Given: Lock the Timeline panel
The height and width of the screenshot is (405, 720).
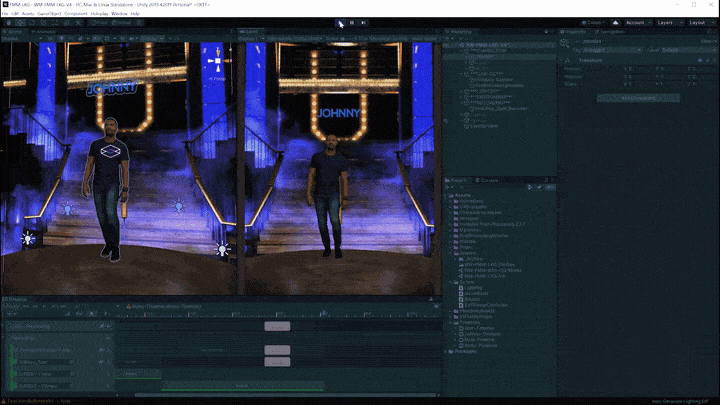Looking at the screenshot, I should tap(431, 299).
